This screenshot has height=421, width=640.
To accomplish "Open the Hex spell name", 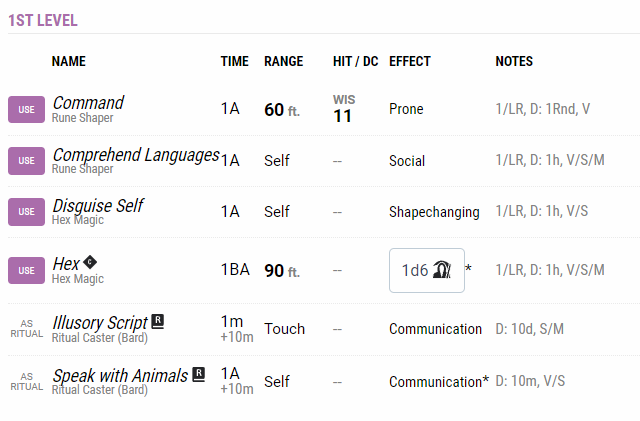I will tap(66, 264).
